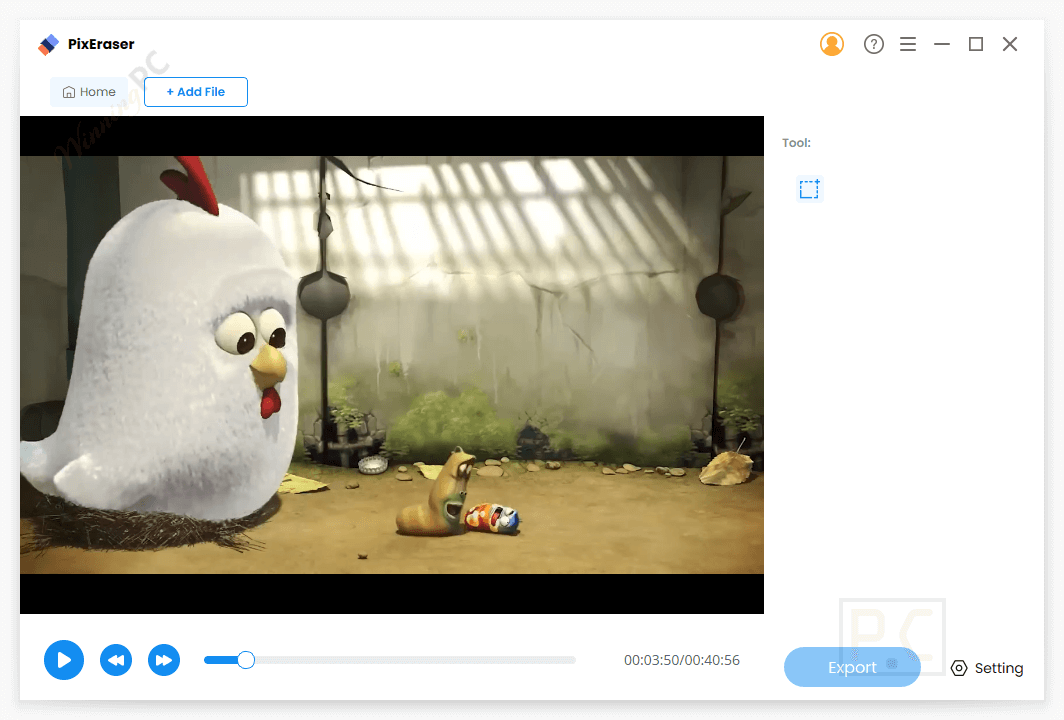Click the Export button
The width and height of the screenshot is (1064, 720).
pyautogui.click(x=852, y=667)
